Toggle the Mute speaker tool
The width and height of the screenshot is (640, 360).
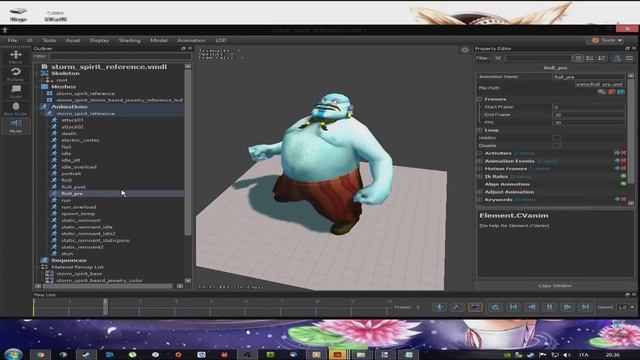point(16,126)
